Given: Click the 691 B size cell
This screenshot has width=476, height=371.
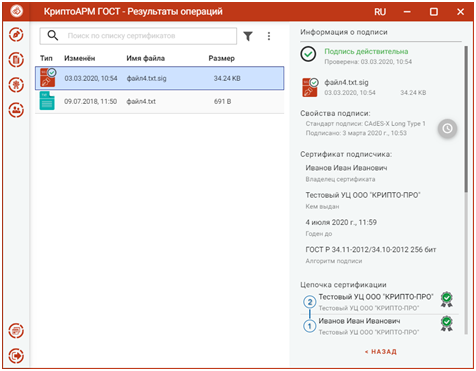Looking at the screenshot, I should point(222,101).
